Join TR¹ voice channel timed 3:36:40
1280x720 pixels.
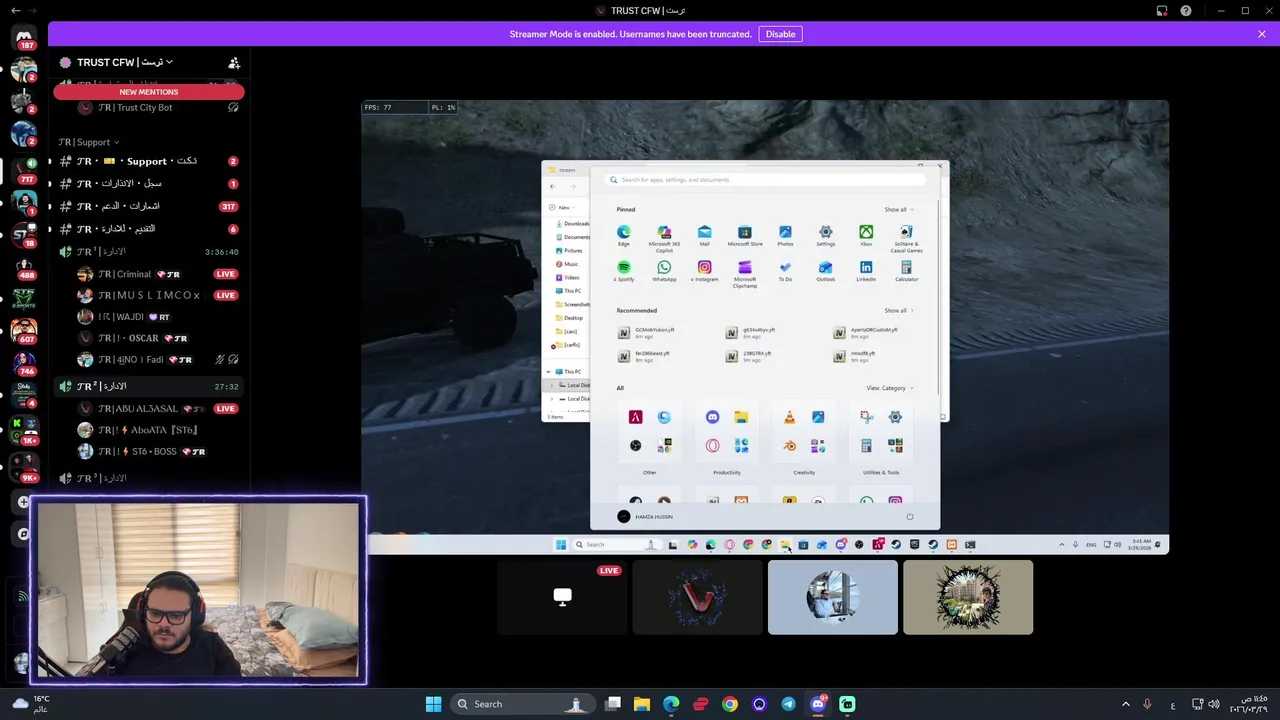tap(148, 252)
